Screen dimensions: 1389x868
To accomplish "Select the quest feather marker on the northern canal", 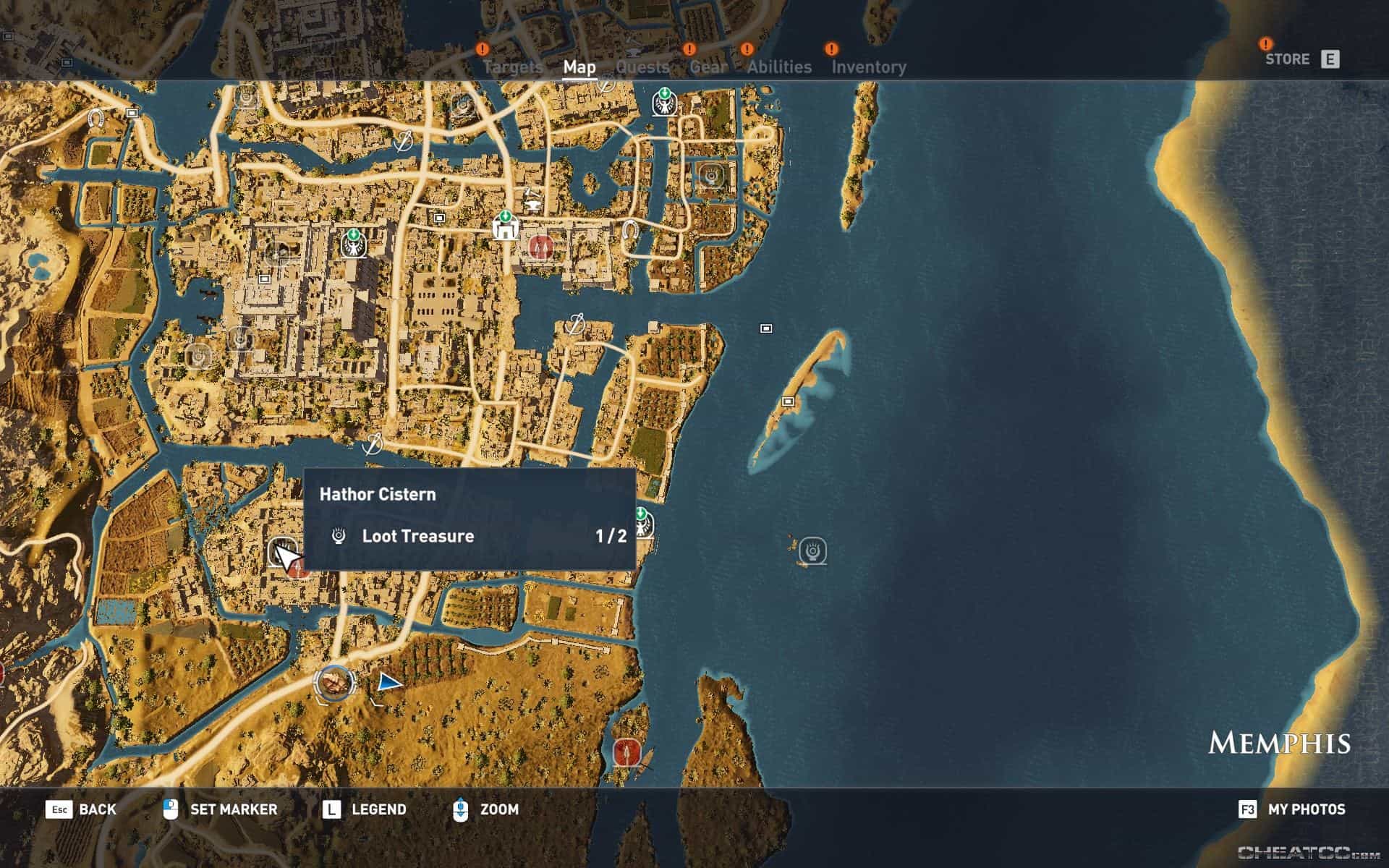I will 404,140.
